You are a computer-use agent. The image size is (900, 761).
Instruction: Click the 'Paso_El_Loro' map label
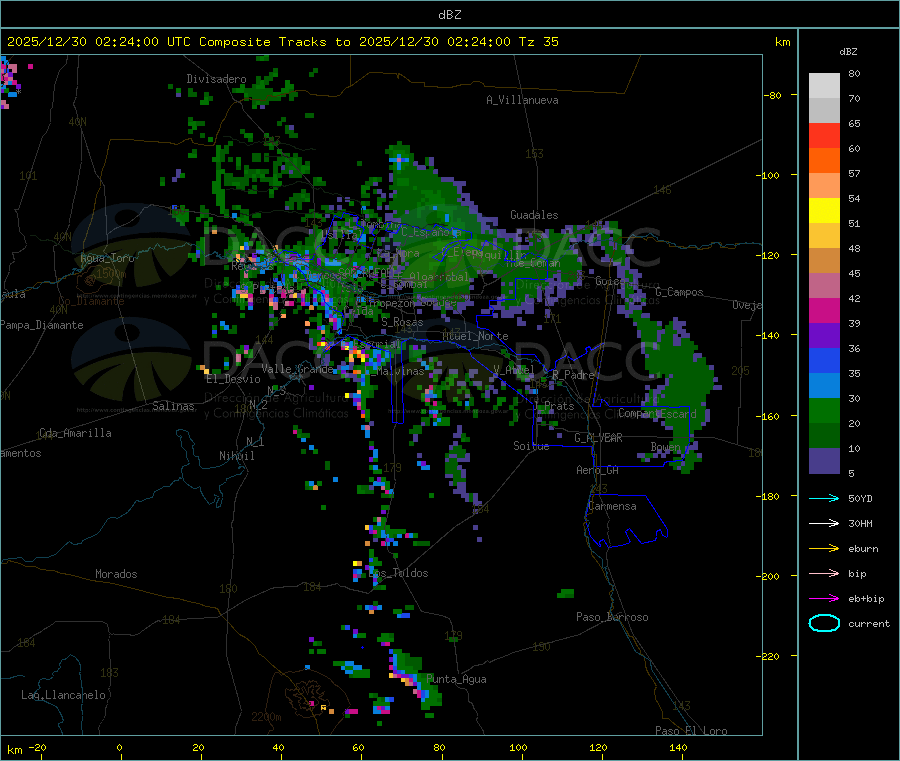(692, 731)
